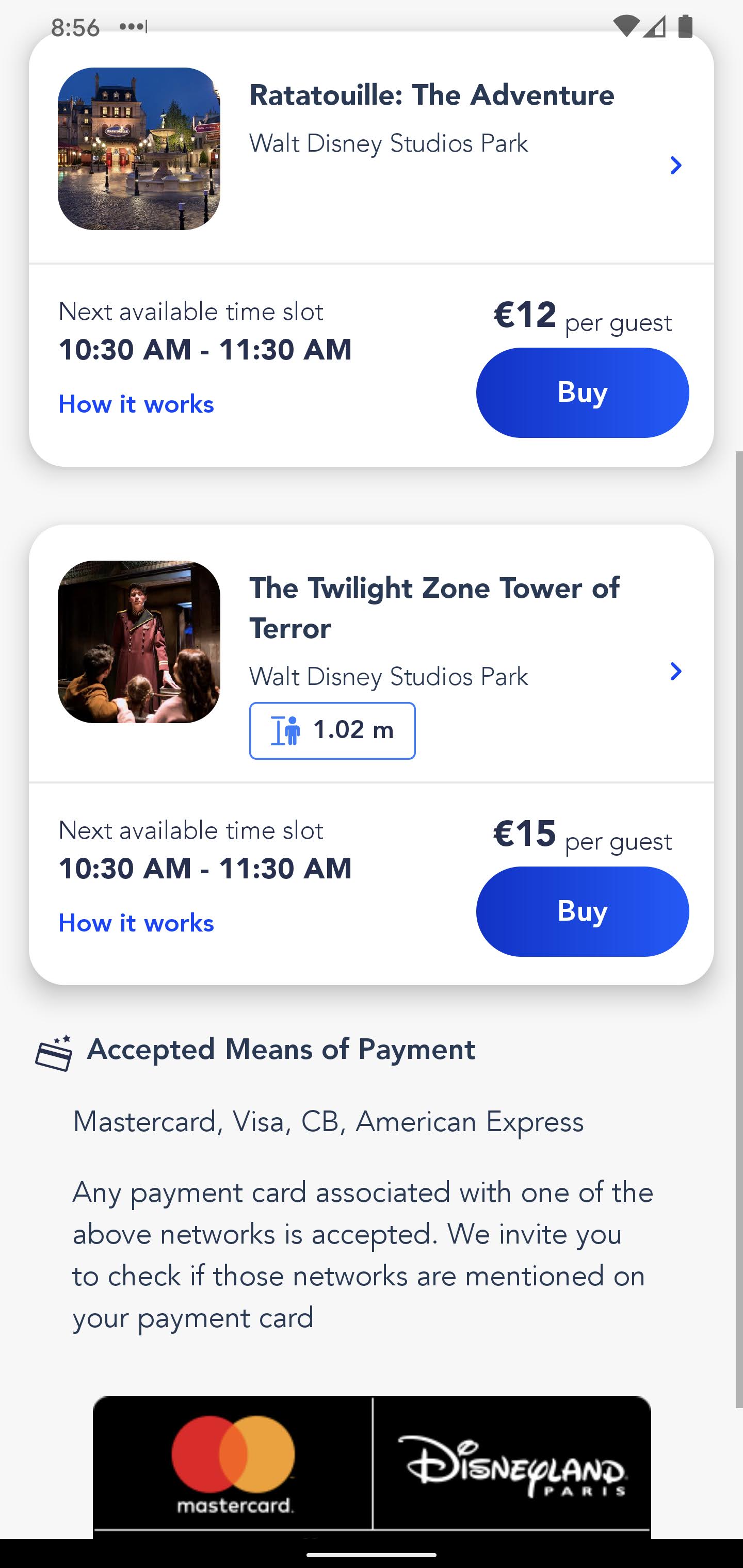Tap the battery status icon

(685, 27)
